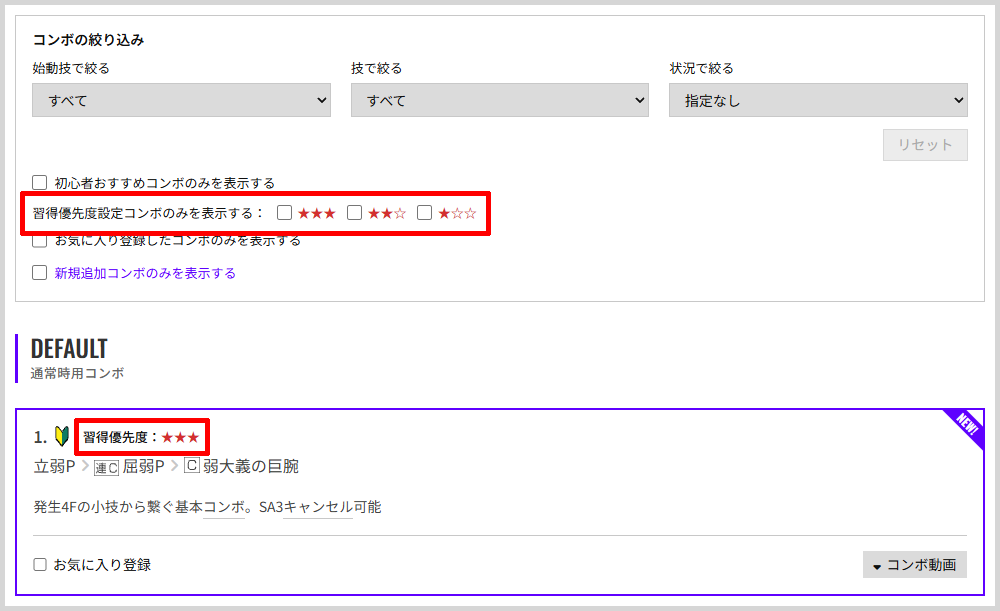
Task: Click the C cancel icon before 弱大義の巨腕
Action: [192, 466]
